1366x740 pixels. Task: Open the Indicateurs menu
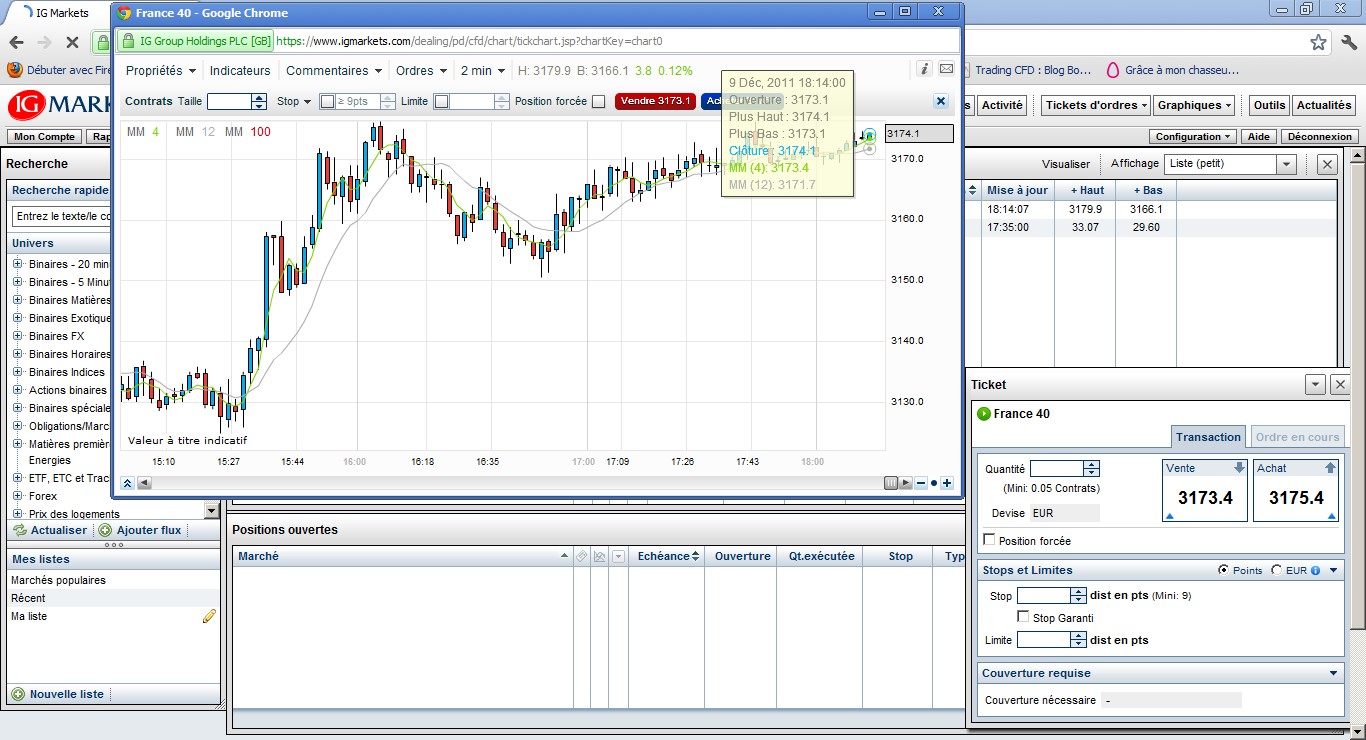click(x=240, y=70)
